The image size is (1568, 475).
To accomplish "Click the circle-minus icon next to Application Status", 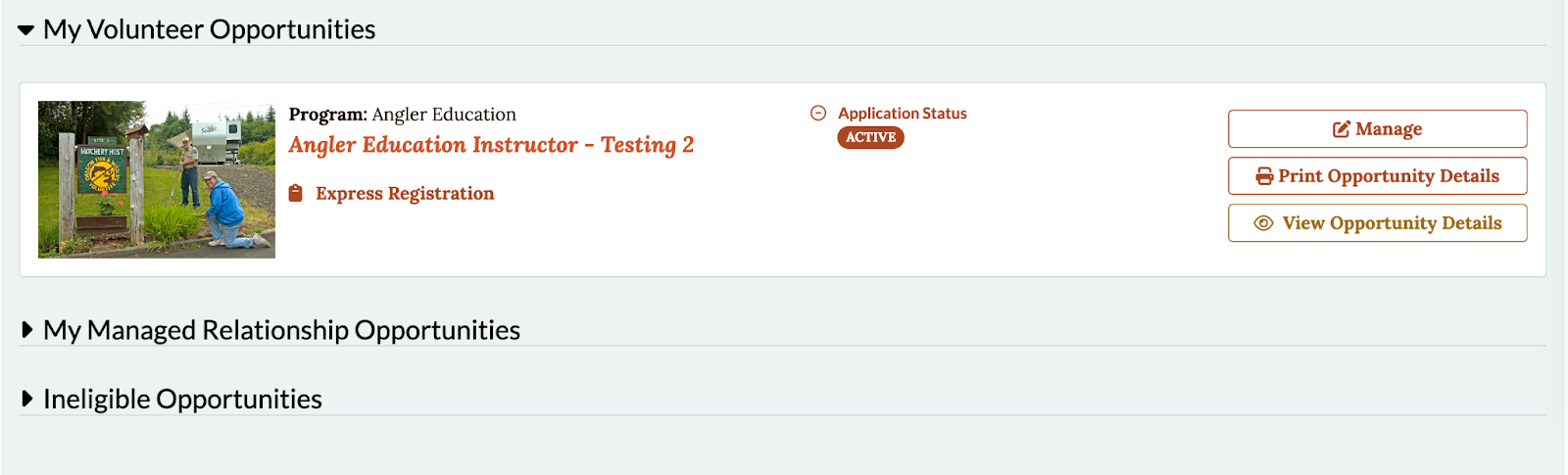I will click(x=818, y=113).
